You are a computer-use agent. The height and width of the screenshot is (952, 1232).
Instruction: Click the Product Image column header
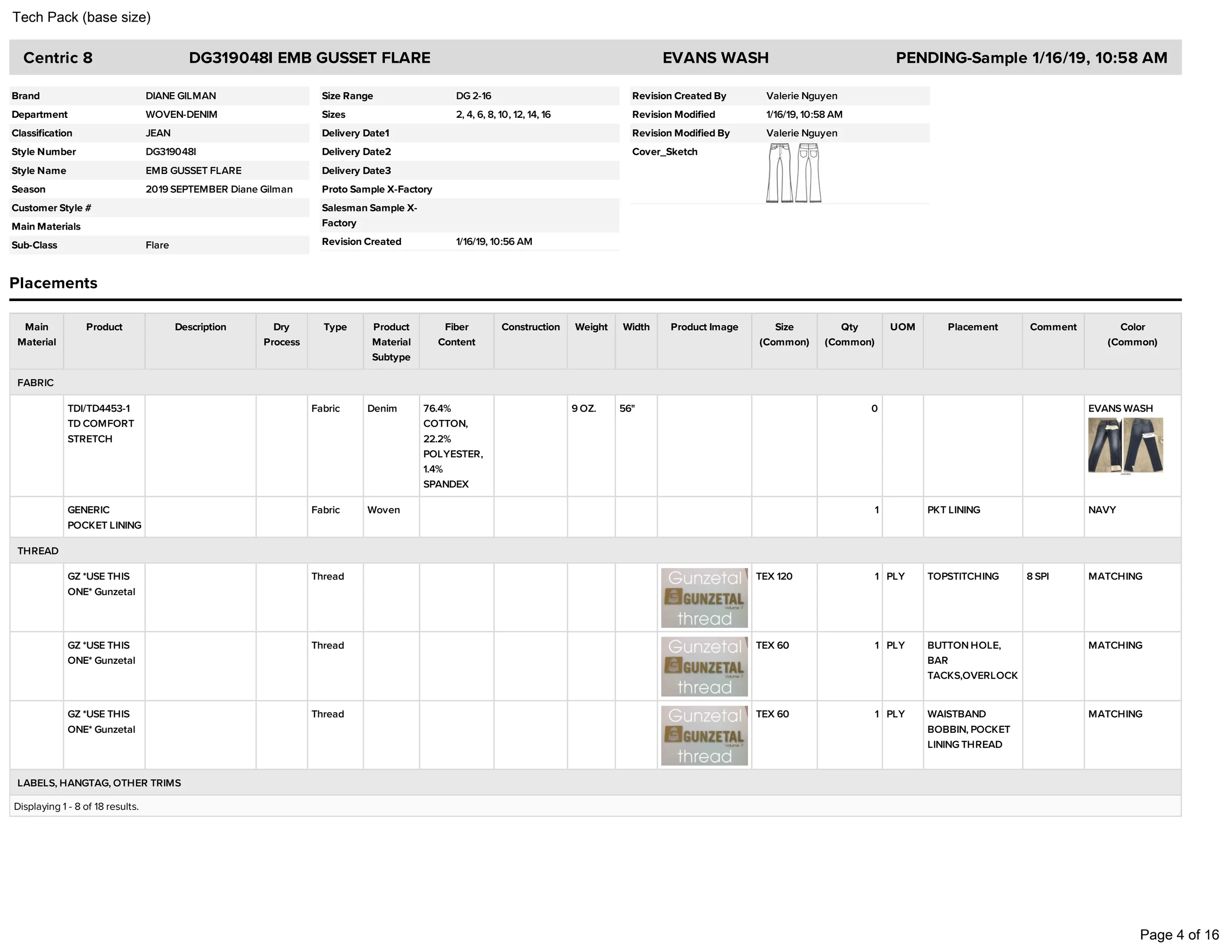[x=705, y=341]
